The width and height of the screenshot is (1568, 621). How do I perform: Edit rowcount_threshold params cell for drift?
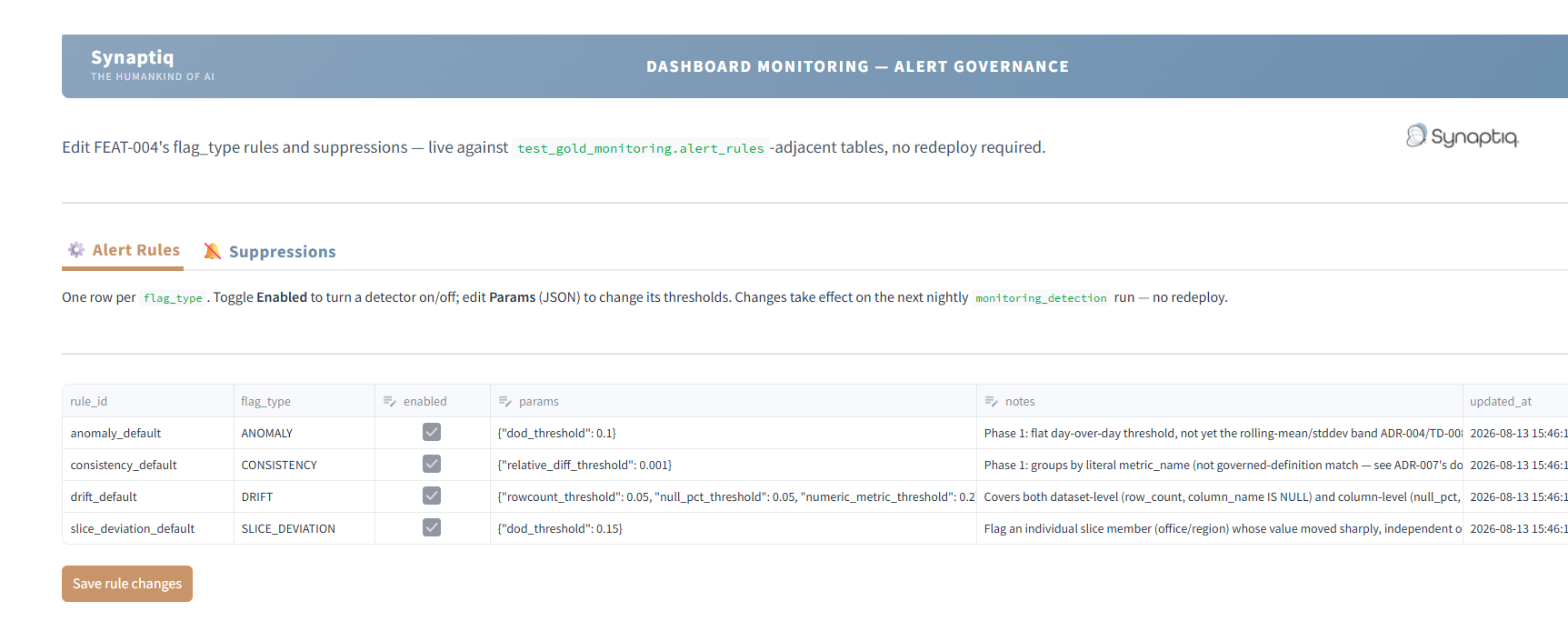click(734, 496)
